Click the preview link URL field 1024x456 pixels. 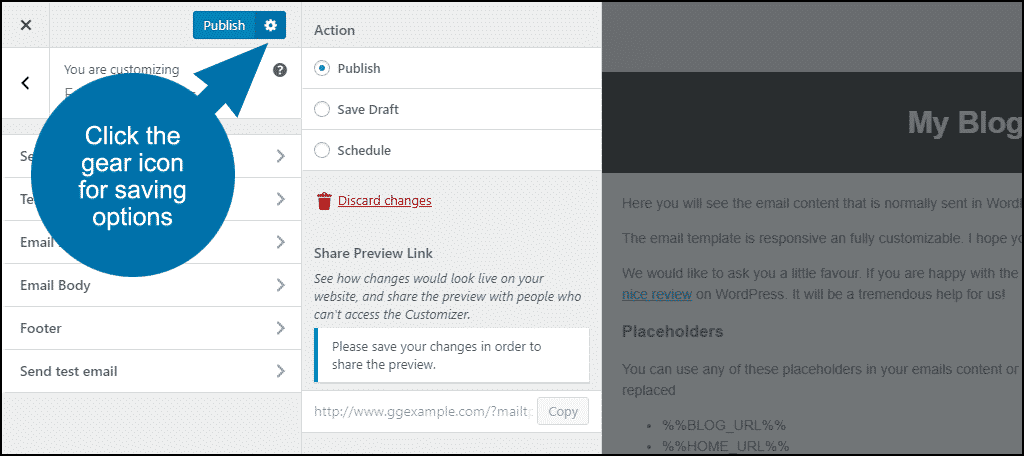click(423, 412)
